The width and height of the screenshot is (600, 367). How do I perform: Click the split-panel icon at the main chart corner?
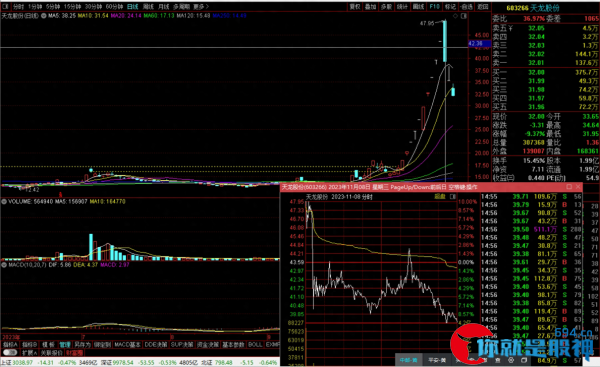[464, 16]
